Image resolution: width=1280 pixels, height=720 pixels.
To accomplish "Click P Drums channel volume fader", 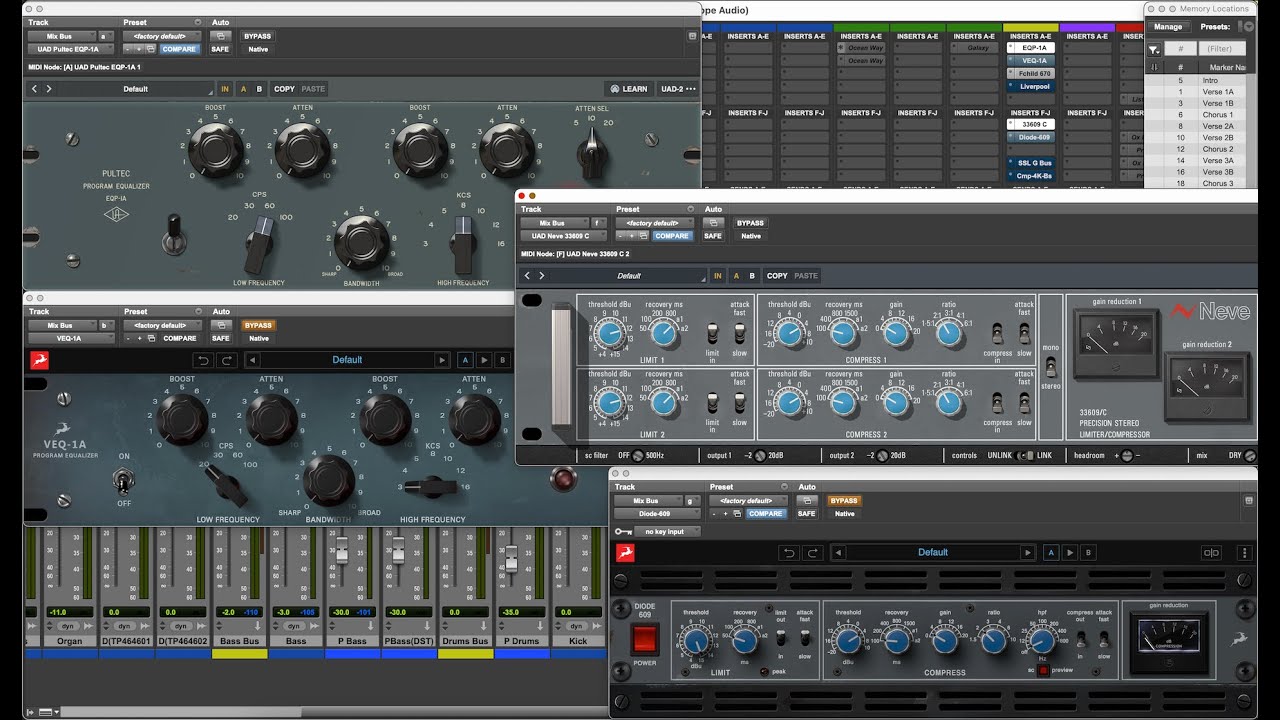I will 510,559.
